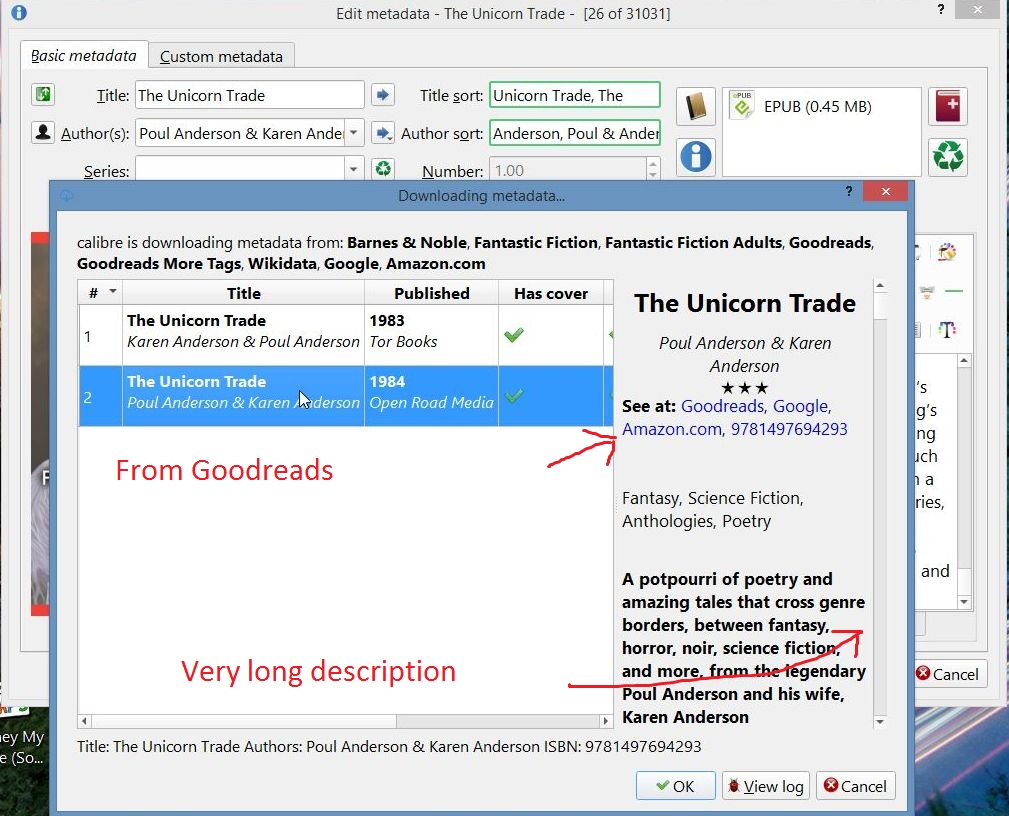The height and width of the screenshot is (816, 1009).
Task: Sort results by Title column header
Action: click(x=244, y=293)
